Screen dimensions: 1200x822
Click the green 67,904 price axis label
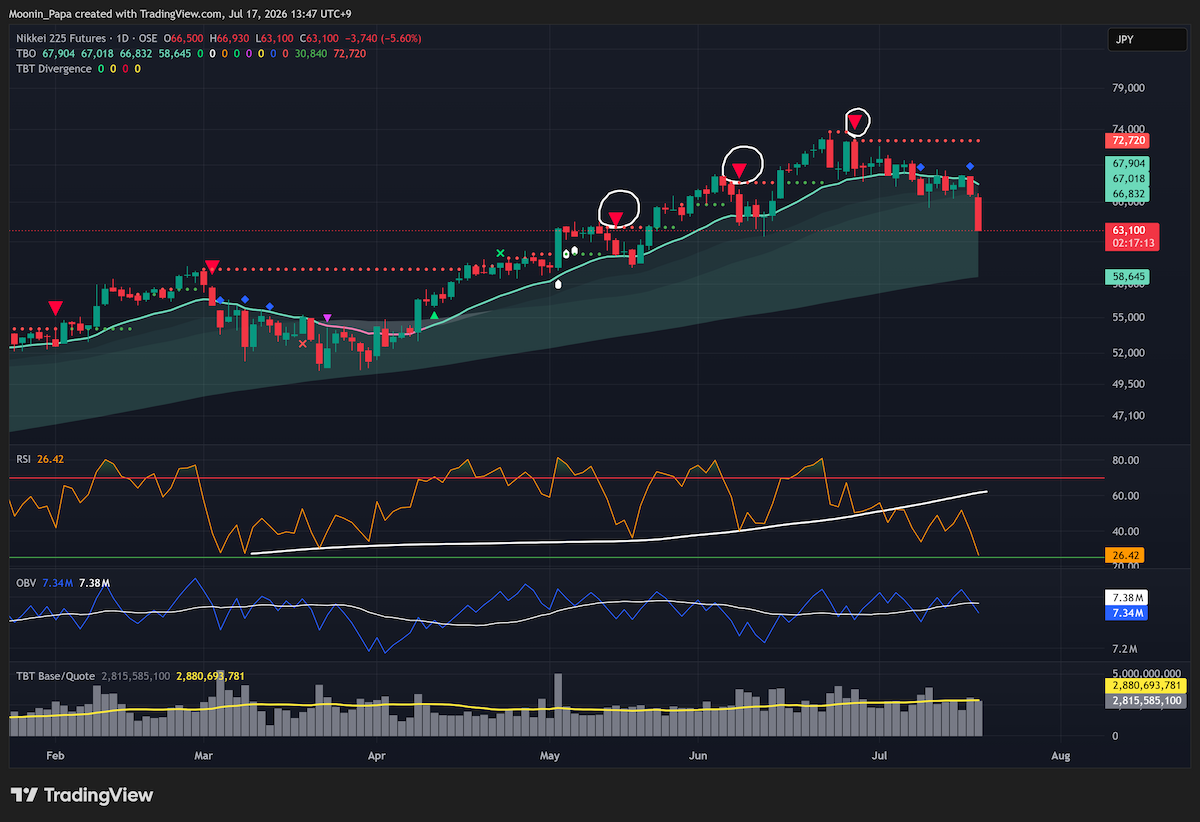(1129, 163)
